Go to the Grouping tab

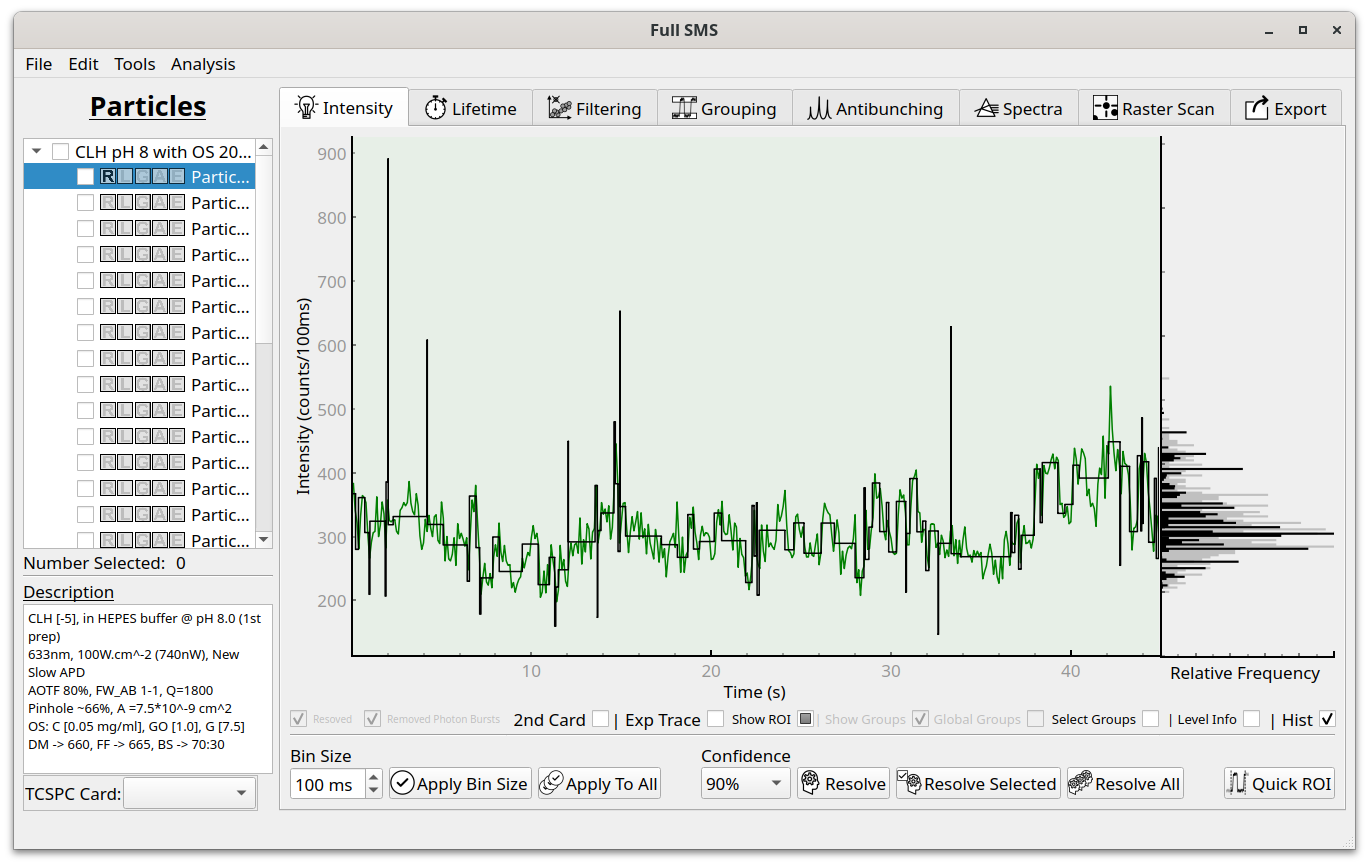tap(724, 109)
